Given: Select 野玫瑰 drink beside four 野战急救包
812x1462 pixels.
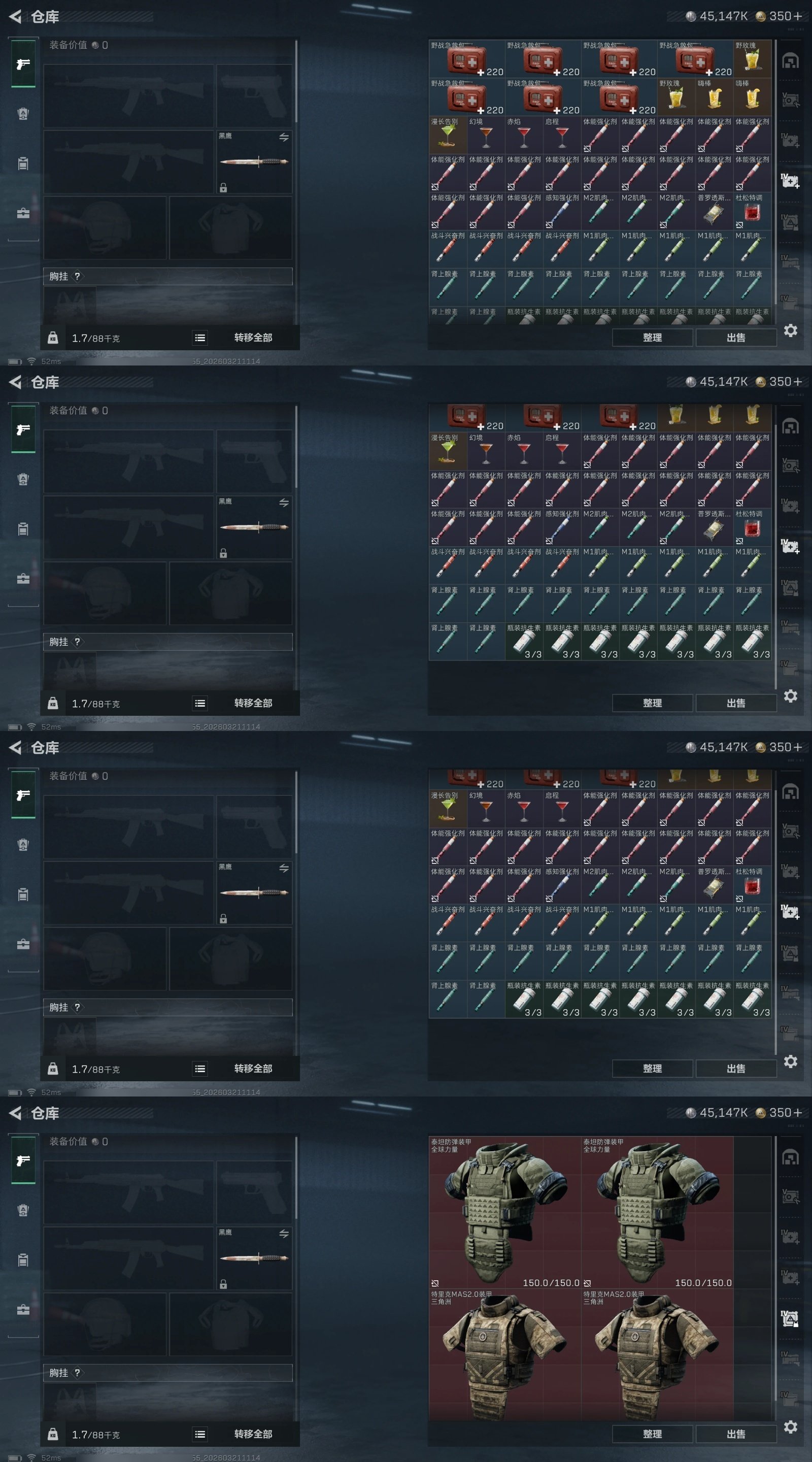Looking at the screenshot, I should [x=753, y=58].
